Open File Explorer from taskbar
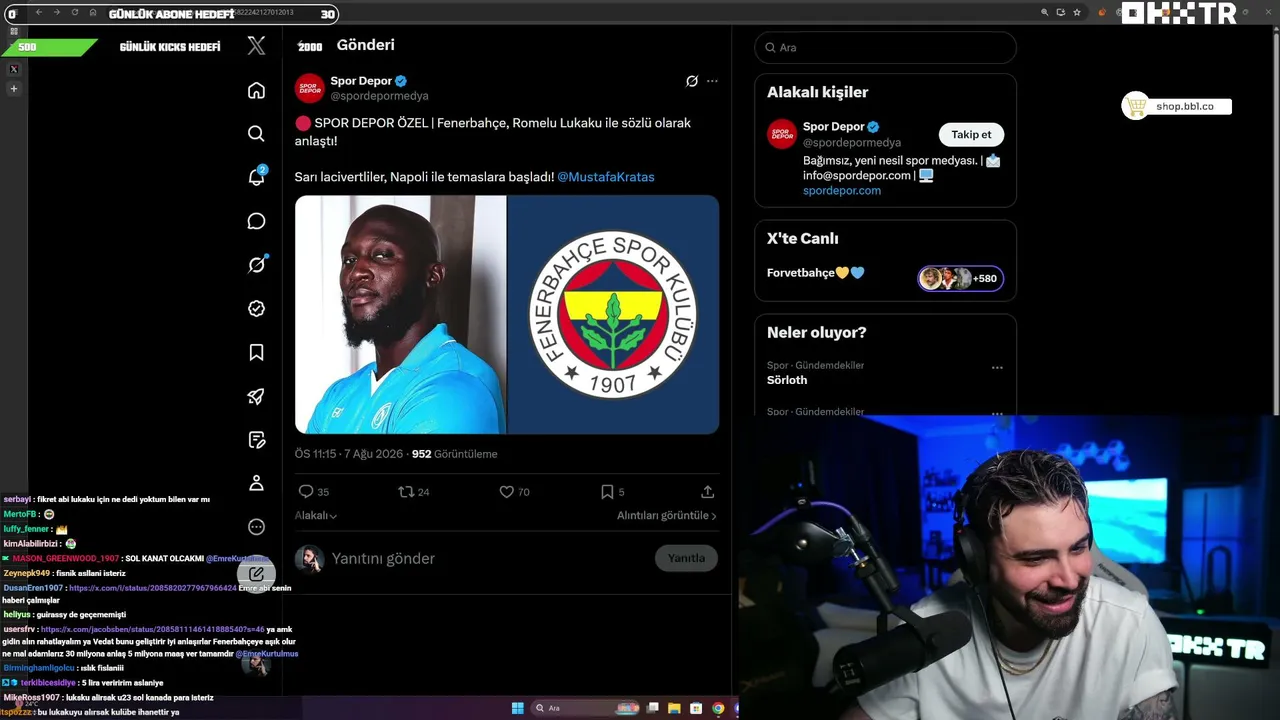This screenshot has height=720, width=1280. [674, 708]
